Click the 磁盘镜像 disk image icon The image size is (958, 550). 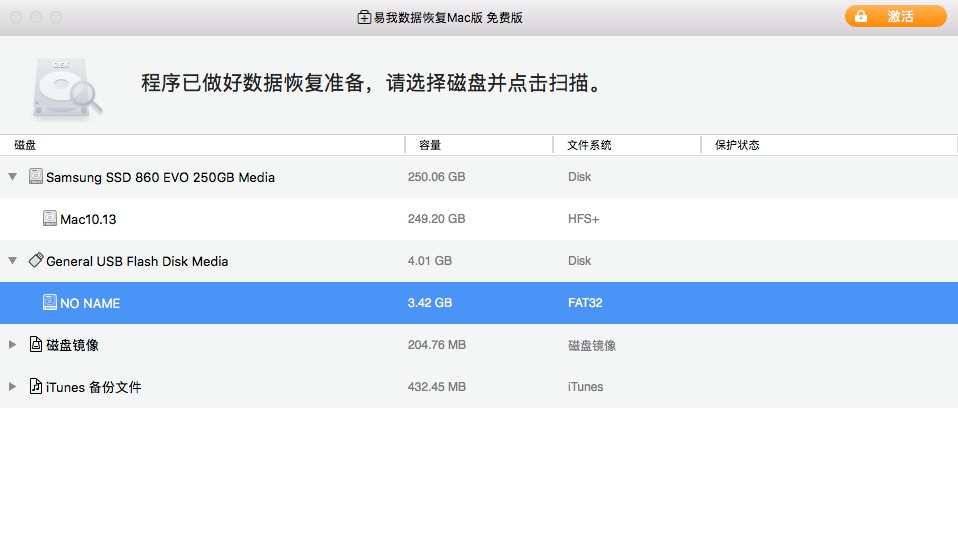36,344
